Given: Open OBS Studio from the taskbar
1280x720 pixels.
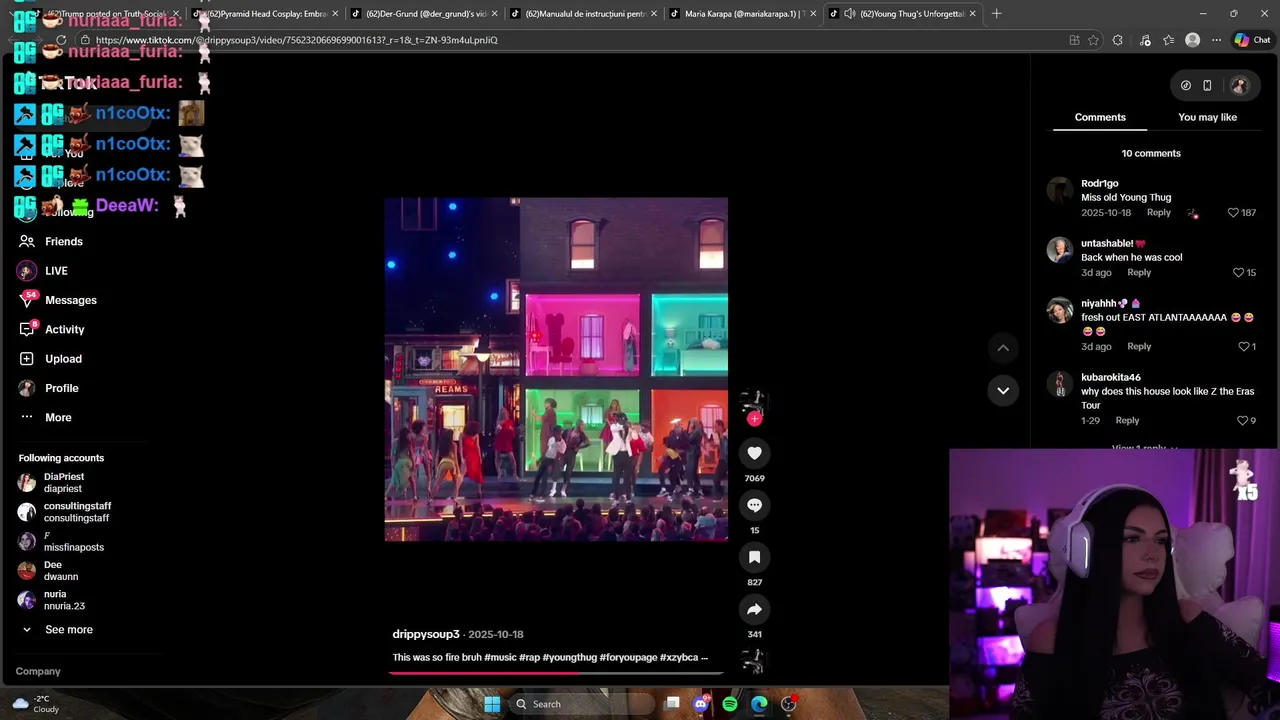Looking at the screenshot, I should pyautogui.click(x=788, y=704).
